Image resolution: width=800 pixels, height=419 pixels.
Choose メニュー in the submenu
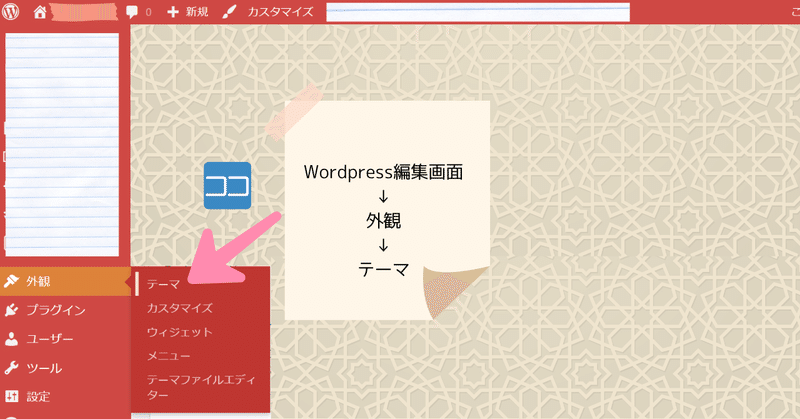click(x=168, y=356)
